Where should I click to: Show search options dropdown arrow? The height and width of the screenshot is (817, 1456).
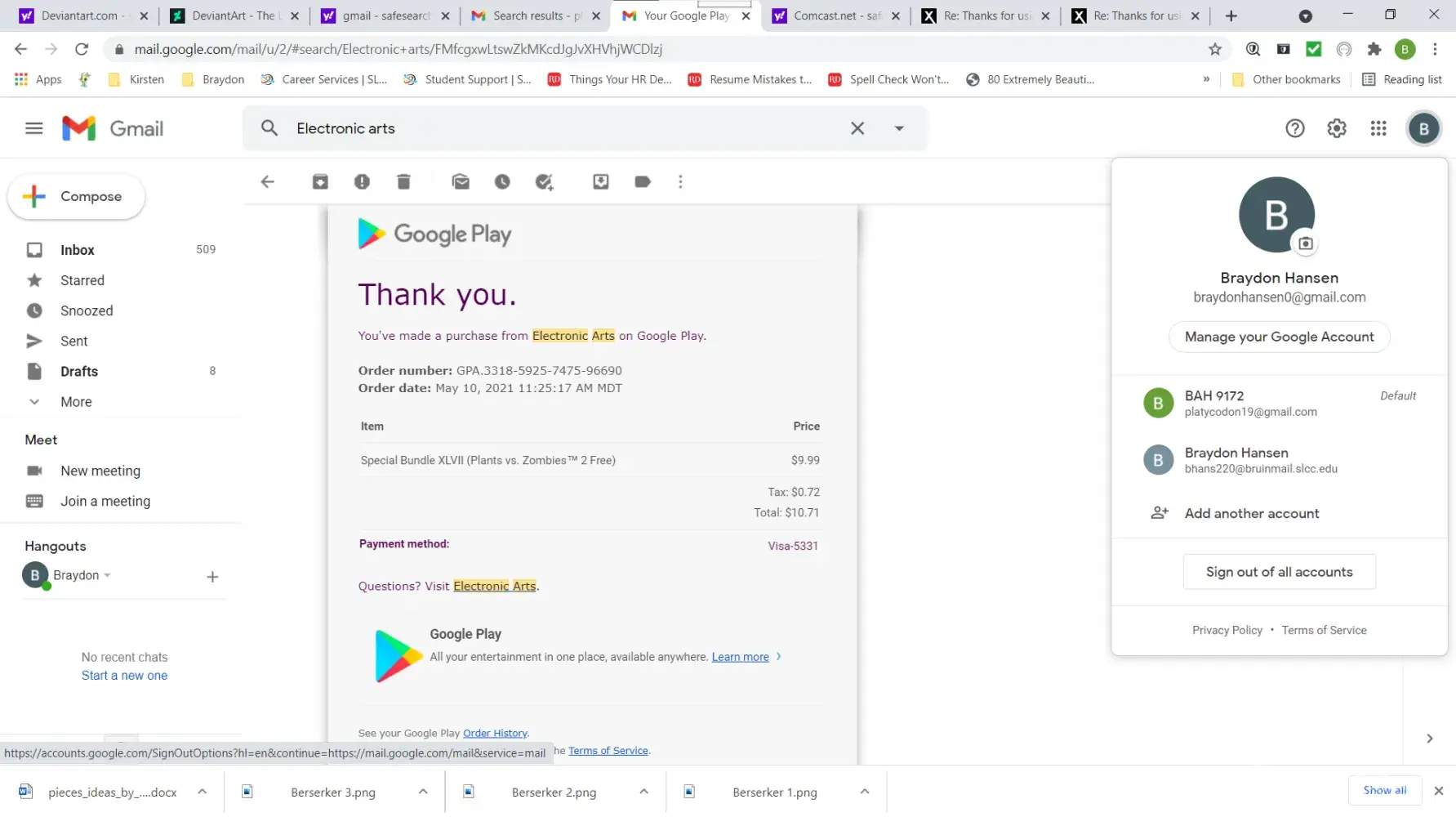coord(899,128)
